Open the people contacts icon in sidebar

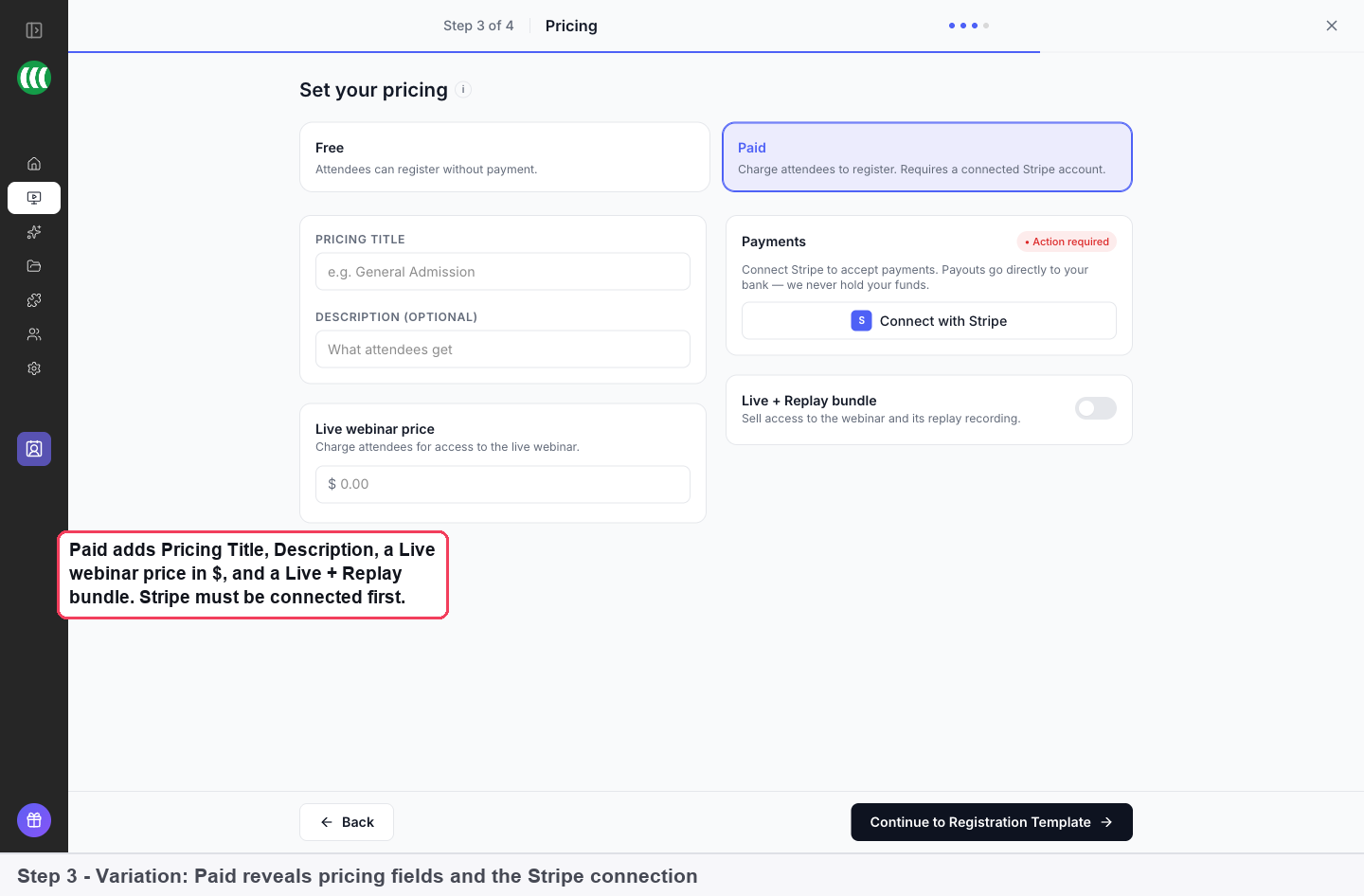coord(34,334)
